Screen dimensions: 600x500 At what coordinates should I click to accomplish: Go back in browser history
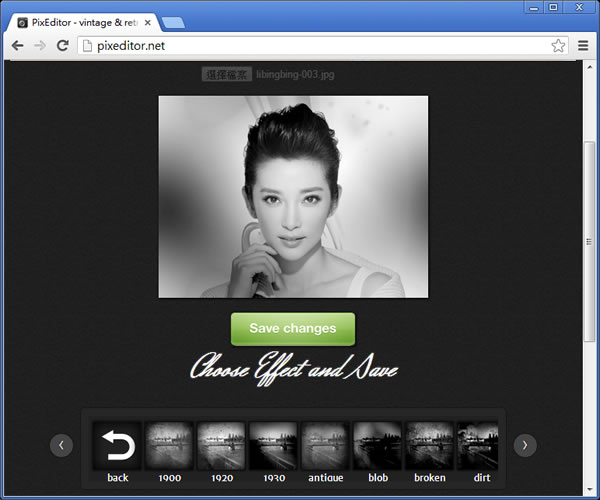coord(17,45)
